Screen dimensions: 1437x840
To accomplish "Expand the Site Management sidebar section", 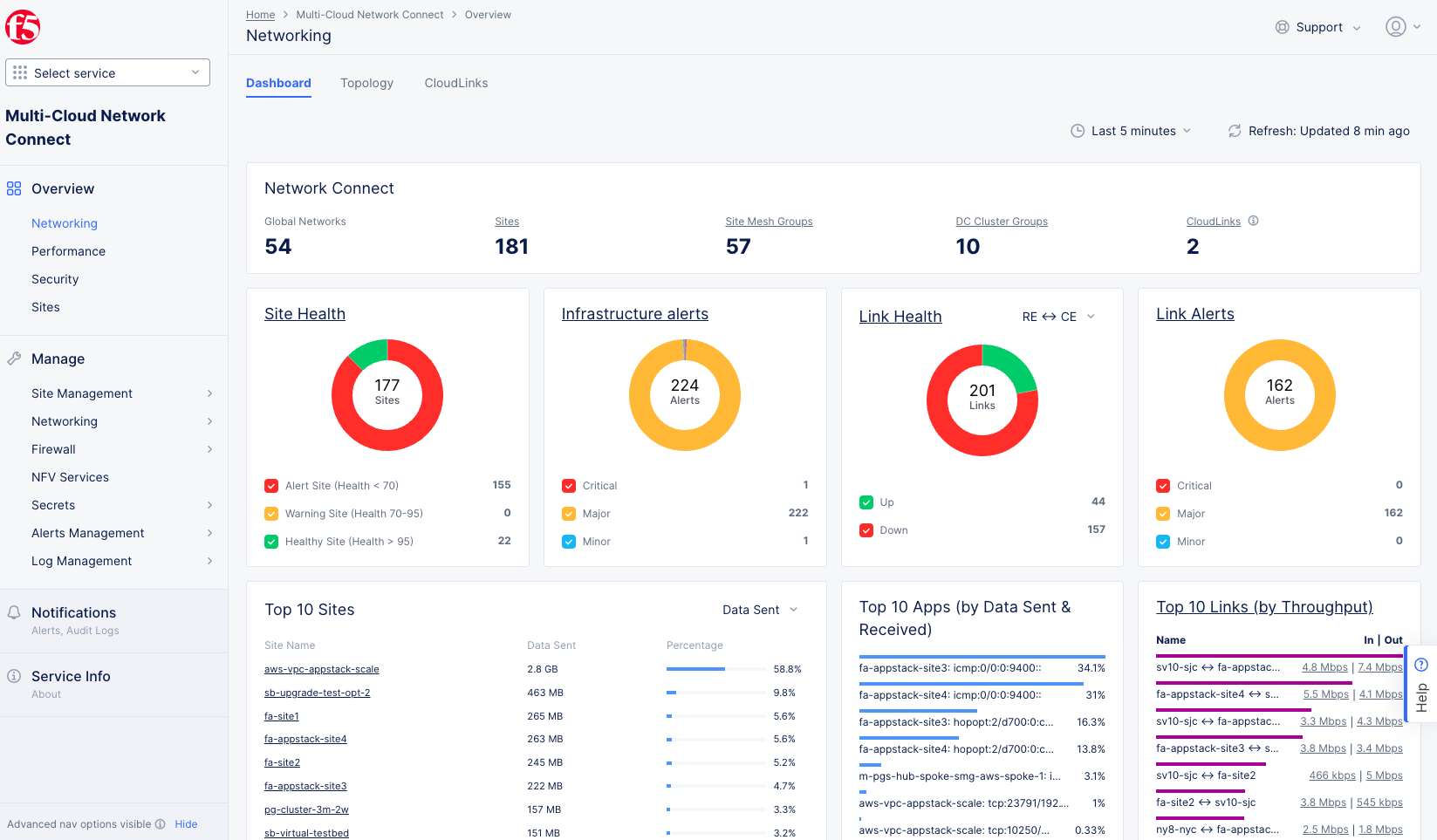I will pyautogui.click(x=81, y=393).
